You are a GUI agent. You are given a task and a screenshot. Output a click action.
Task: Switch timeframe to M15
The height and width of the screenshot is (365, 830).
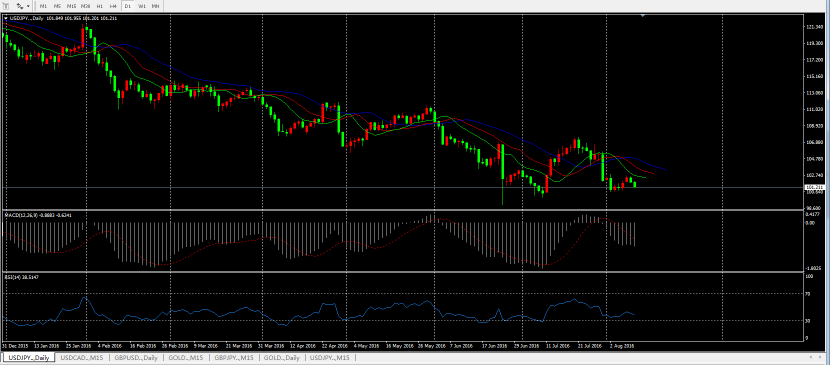tap(71, 6)
